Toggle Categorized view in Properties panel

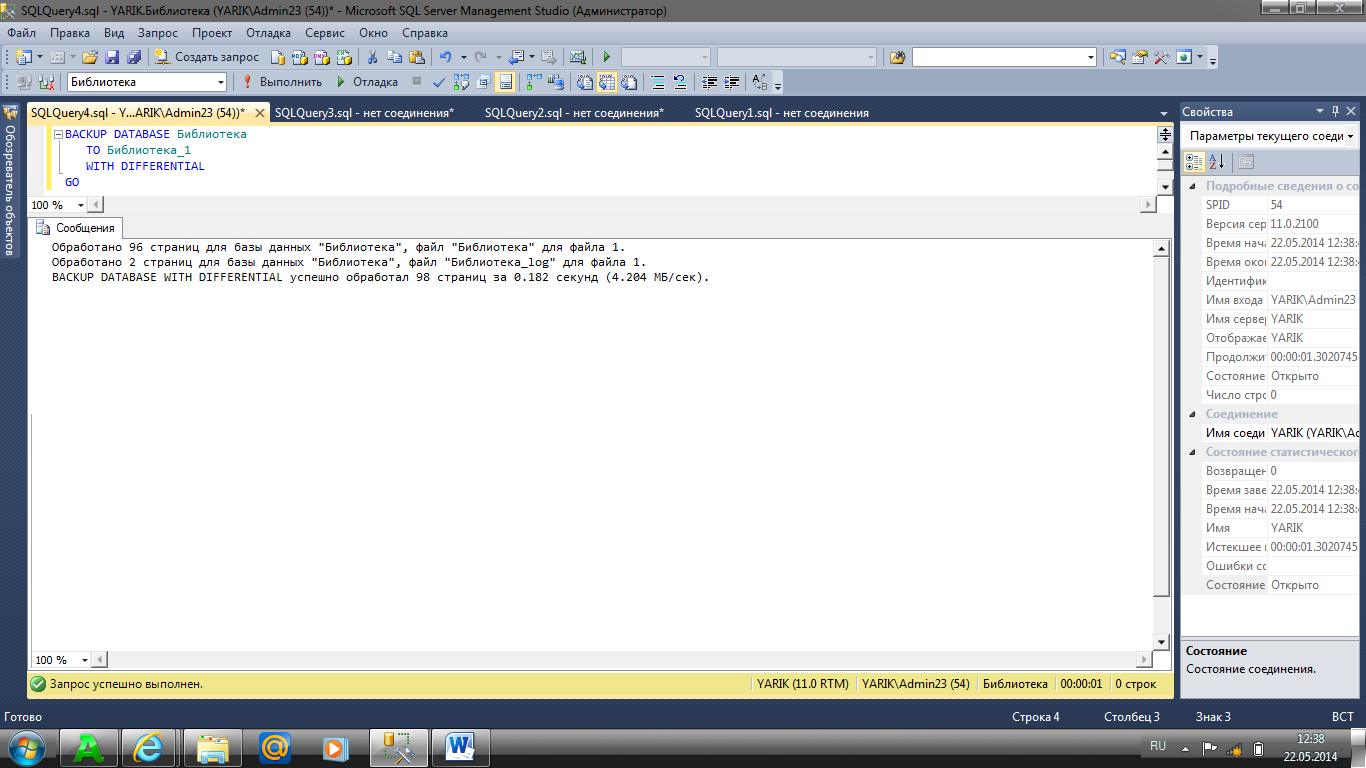[x=1194, y=161]
